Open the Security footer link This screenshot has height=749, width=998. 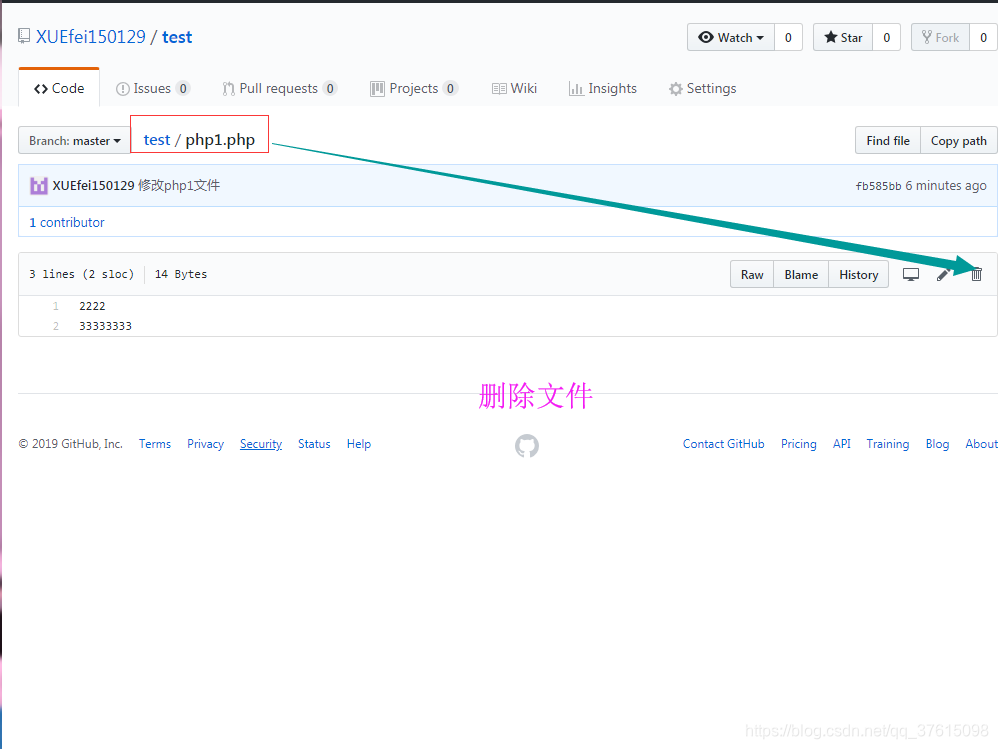(x=260, y=444)
